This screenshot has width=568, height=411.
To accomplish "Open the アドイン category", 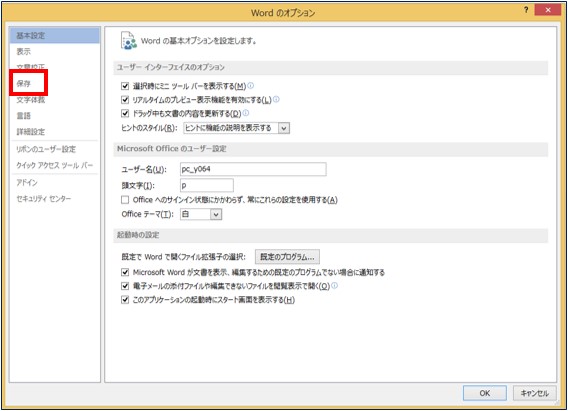I will (x=27, y=183).
